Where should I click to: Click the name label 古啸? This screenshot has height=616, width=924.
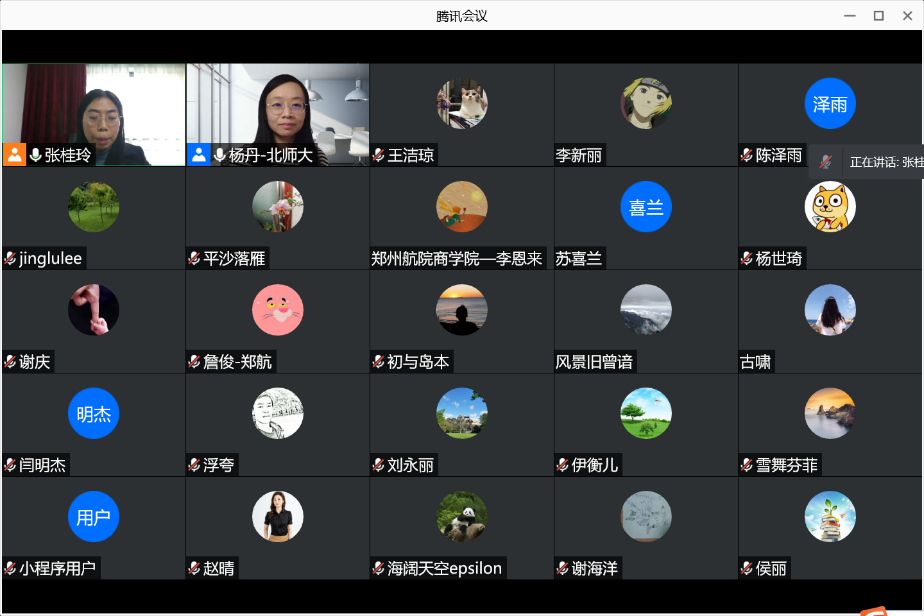[x=755, y=362]
